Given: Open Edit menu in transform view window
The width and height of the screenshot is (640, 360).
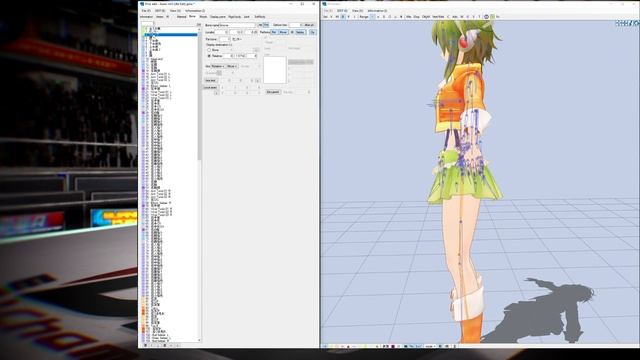Looking at the screenshot, I should point(342,11).
